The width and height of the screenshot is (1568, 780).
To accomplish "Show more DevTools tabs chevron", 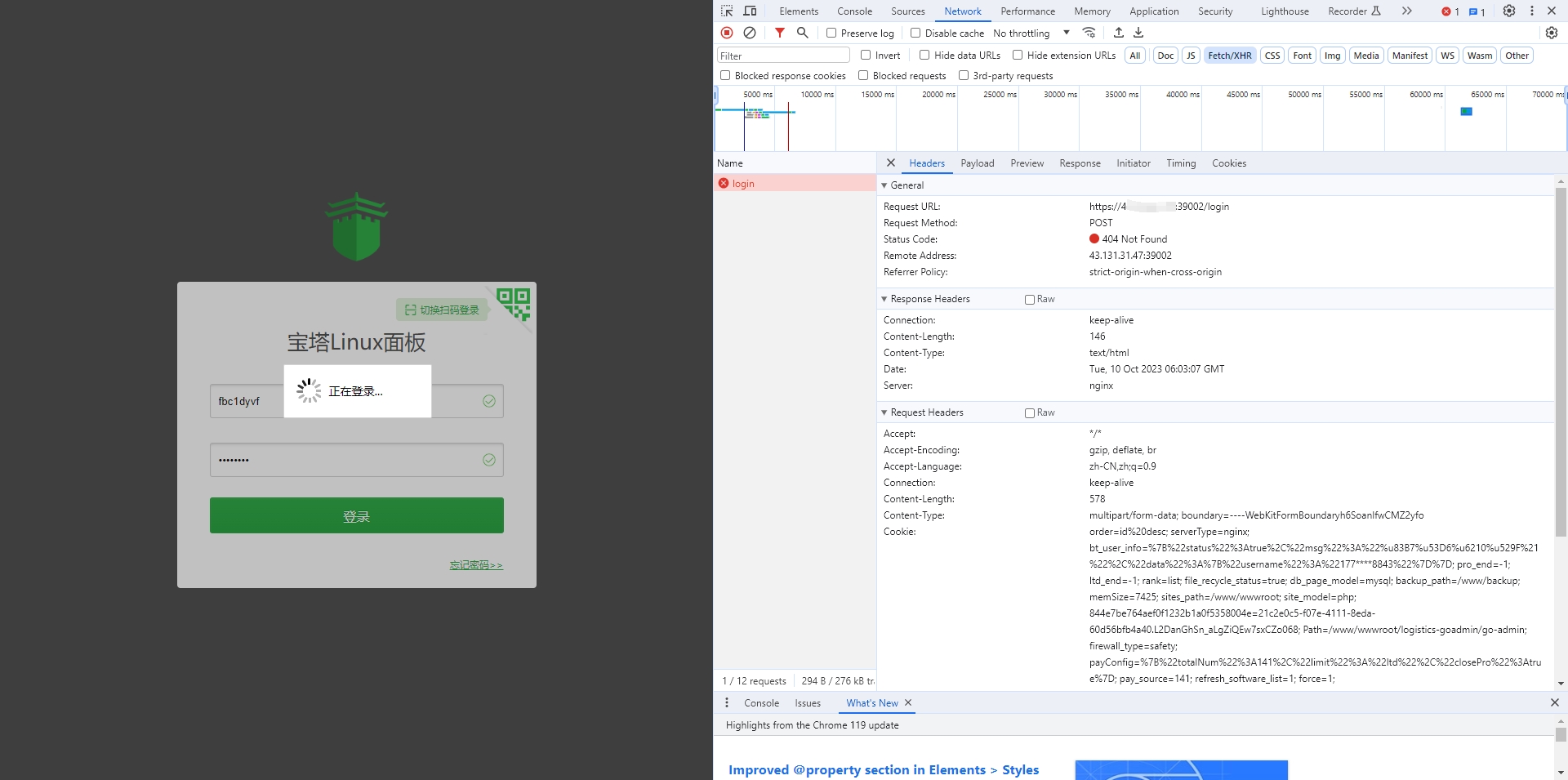I will (x=1406, y=11).
